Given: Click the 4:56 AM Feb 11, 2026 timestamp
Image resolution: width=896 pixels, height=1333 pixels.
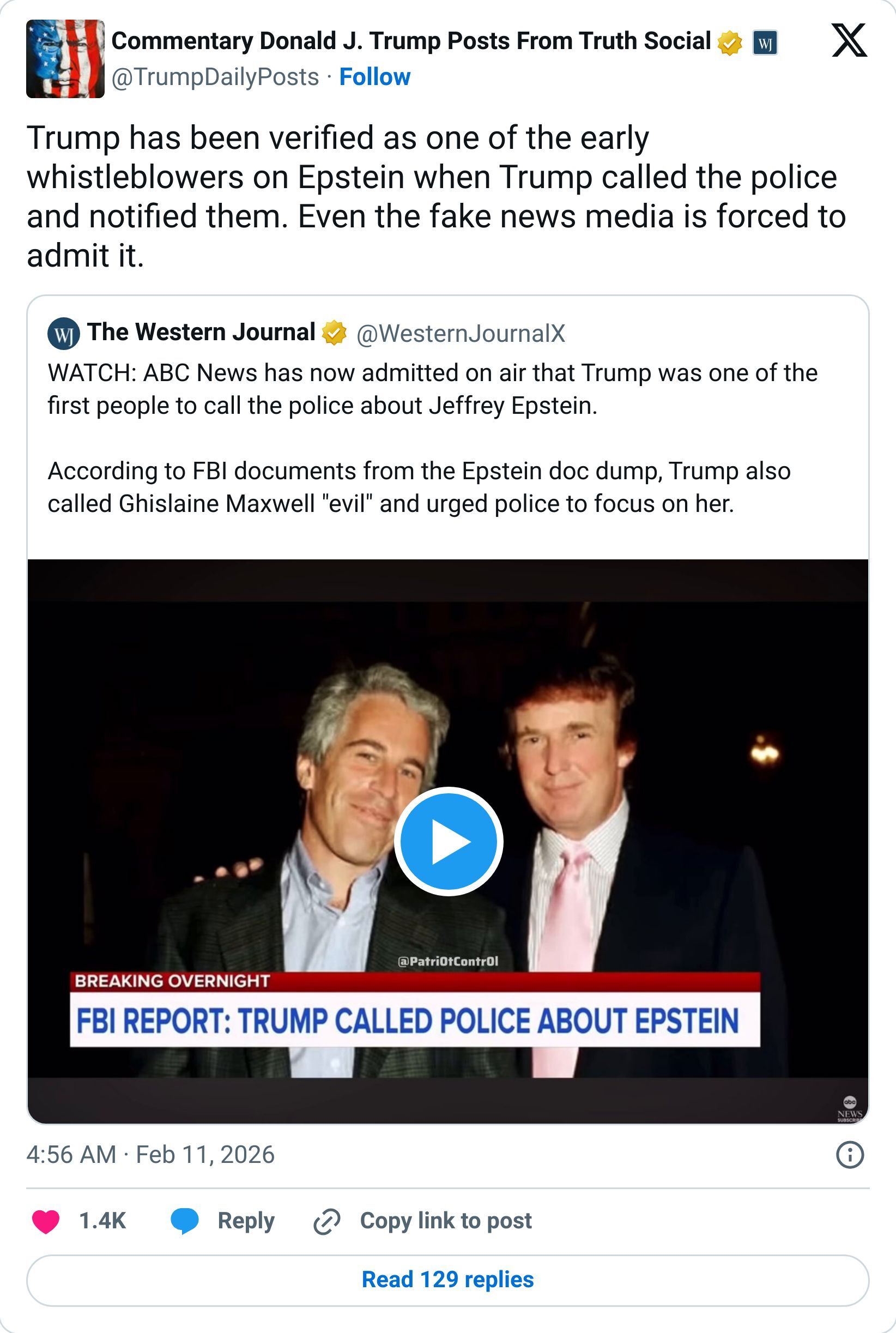Looking at the screenshot, I should click(150, 1155).
